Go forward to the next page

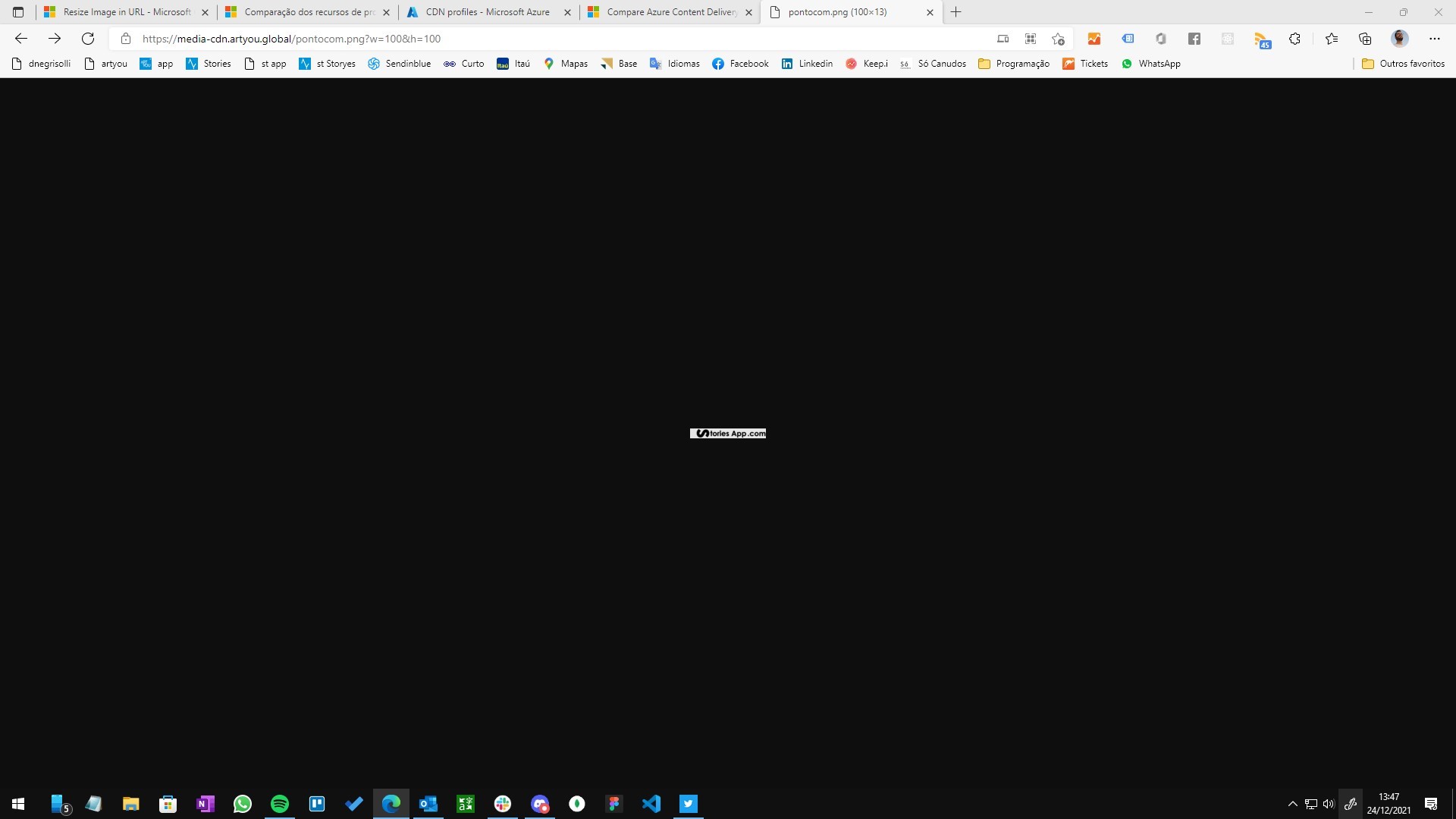(55, 39)
